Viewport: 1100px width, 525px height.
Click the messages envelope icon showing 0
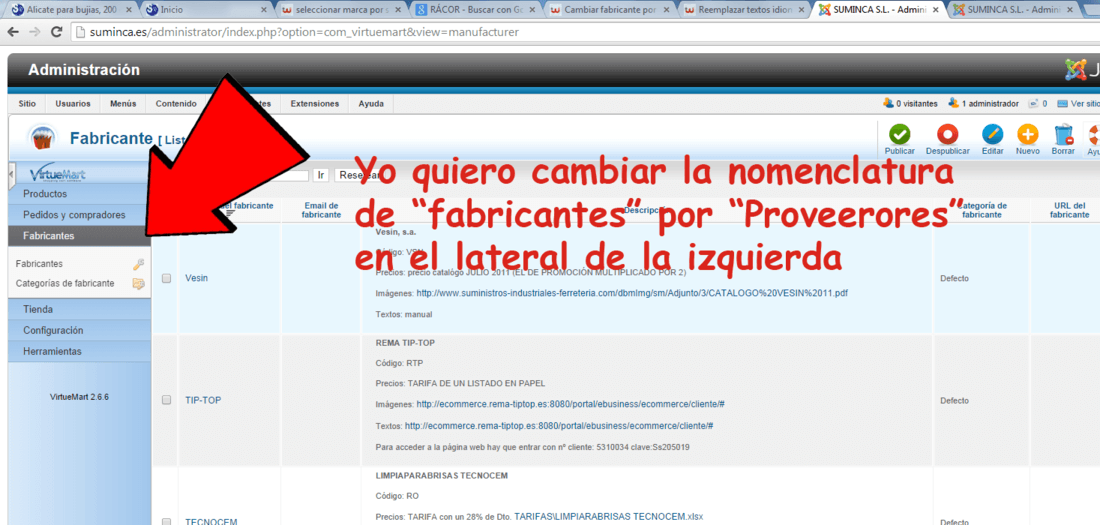1033,103
